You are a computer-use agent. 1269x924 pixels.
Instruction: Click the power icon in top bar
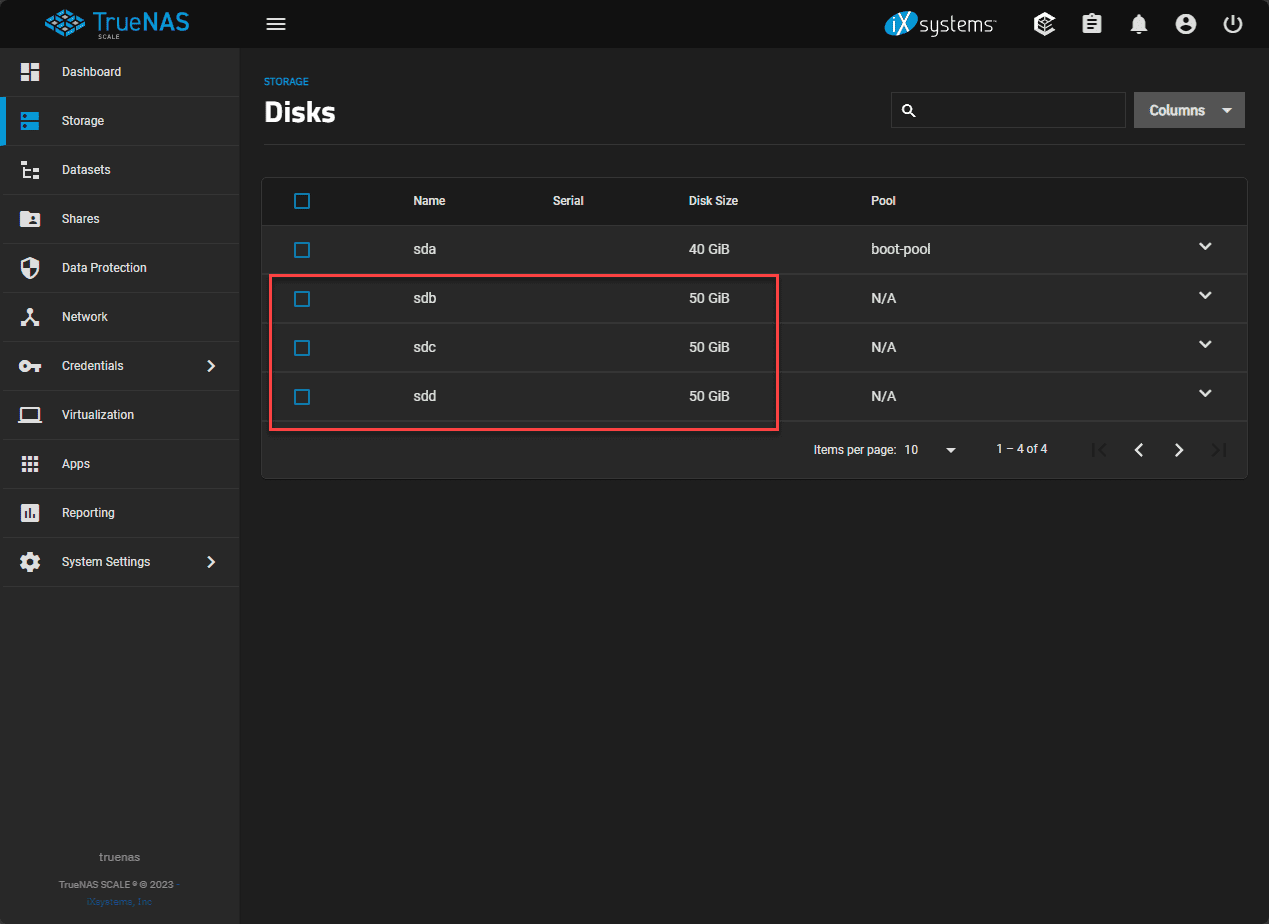(1233, 24)
